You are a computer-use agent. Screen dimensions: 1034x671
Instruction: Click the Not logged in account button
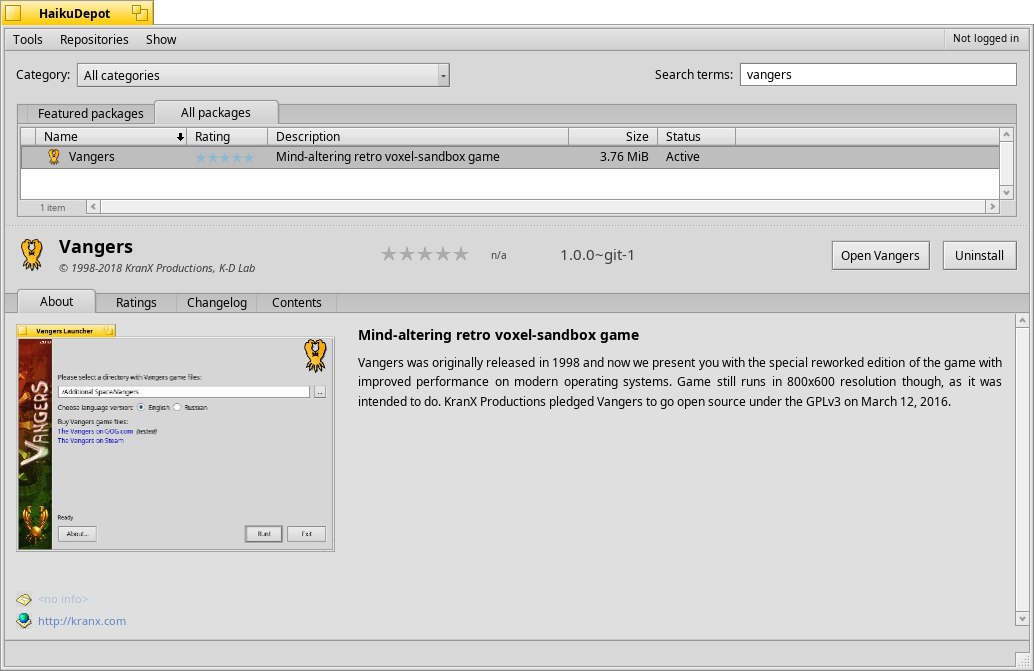(x=985, y=39)
